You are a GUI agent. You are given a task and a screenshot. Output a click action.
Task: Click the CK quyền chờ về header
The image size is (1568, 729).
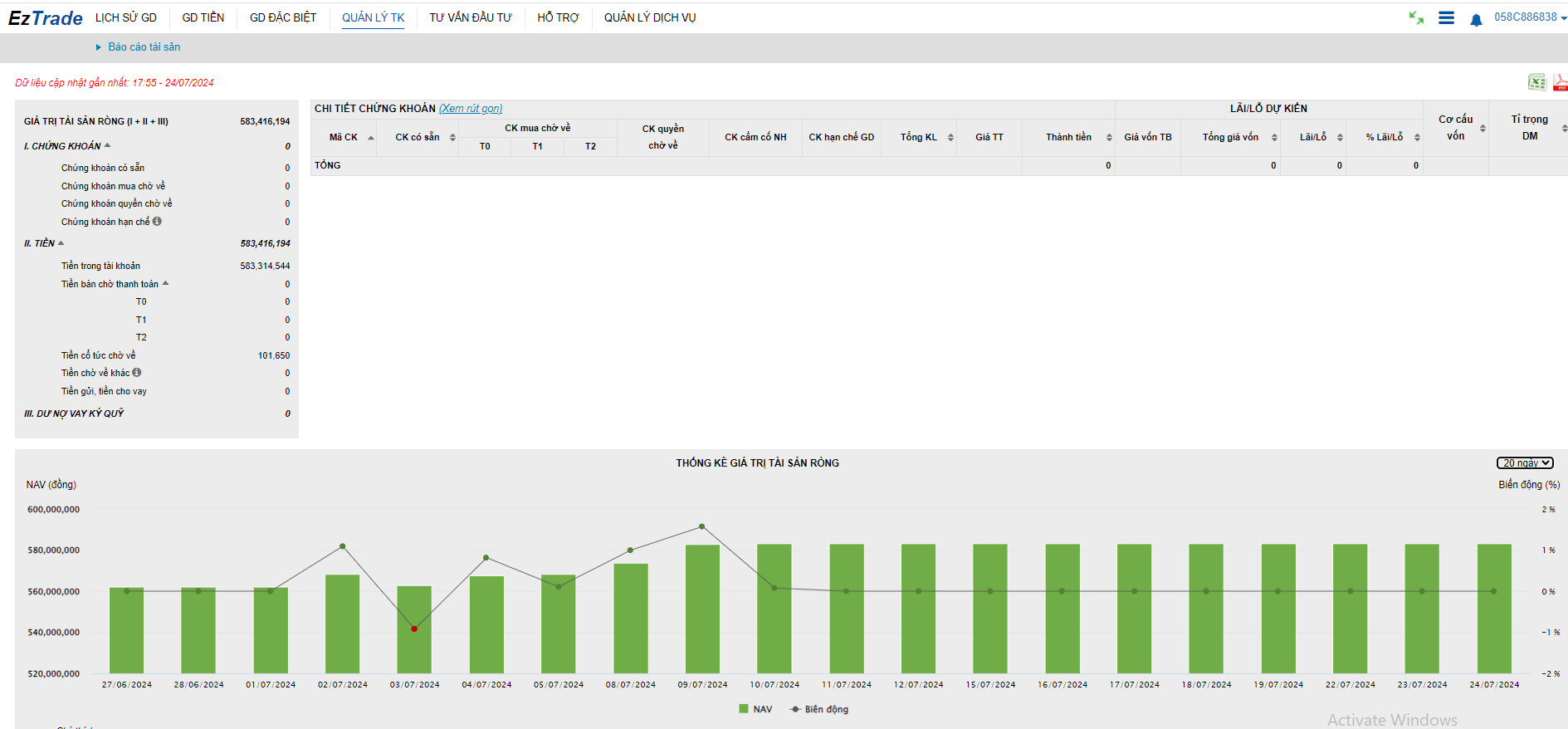click(x=663, y=137)
